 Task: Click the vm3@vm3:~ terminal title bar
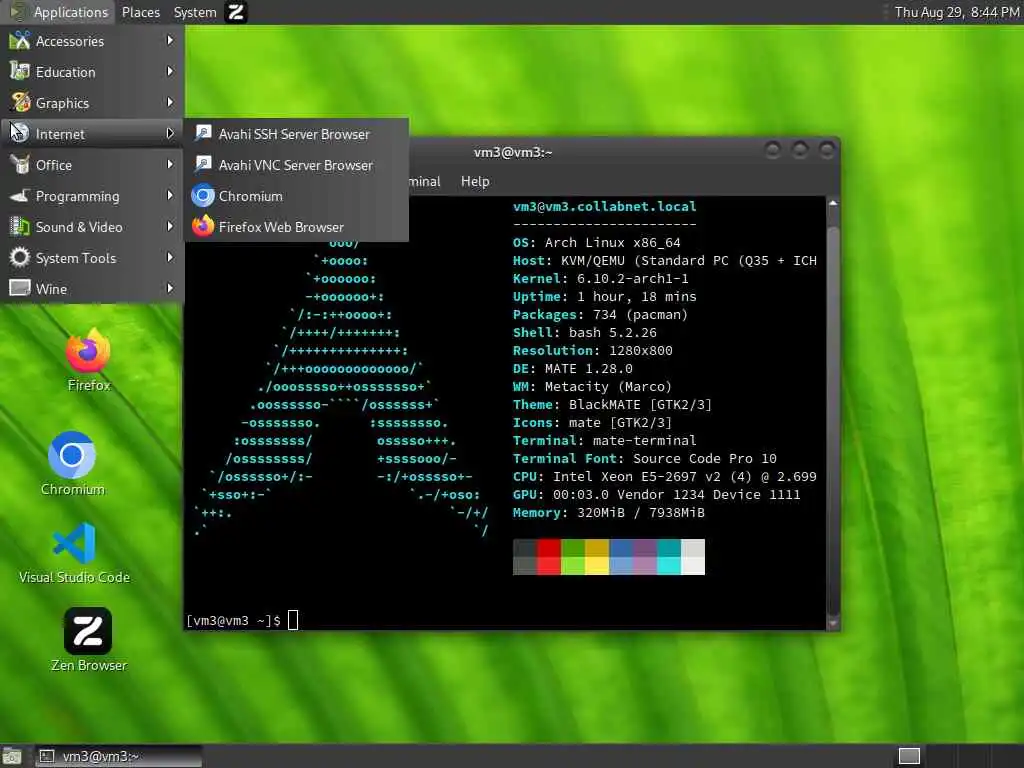tap(513, 152)
